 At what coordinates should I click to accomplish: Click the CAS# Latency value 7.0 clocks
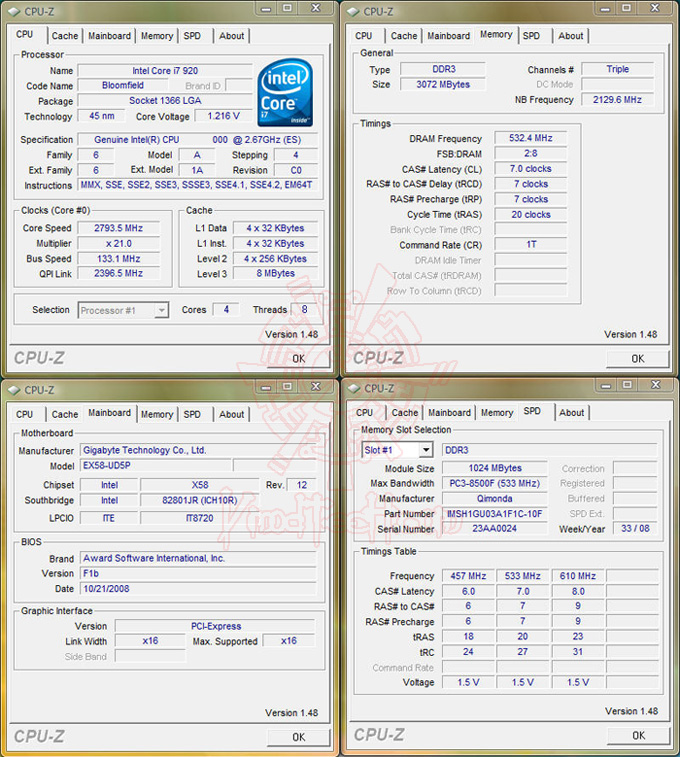click(x=530, y=168)
